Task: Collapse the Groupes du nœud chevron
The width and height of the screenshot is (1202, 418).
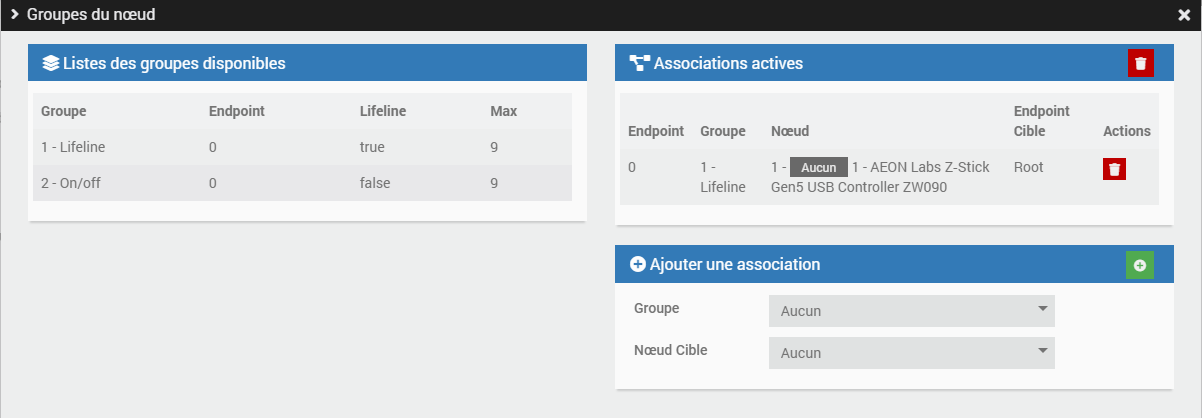Action: tap(15, 15)
